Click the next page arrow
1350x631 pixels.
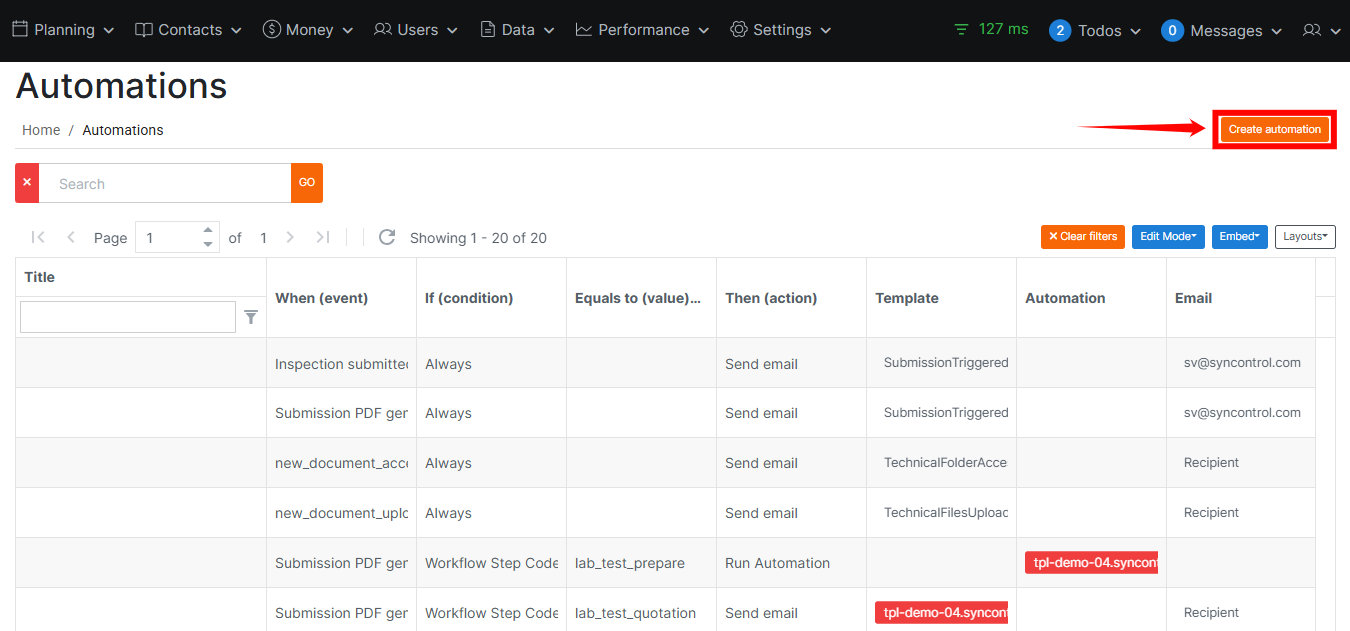(x=290, y=237)
